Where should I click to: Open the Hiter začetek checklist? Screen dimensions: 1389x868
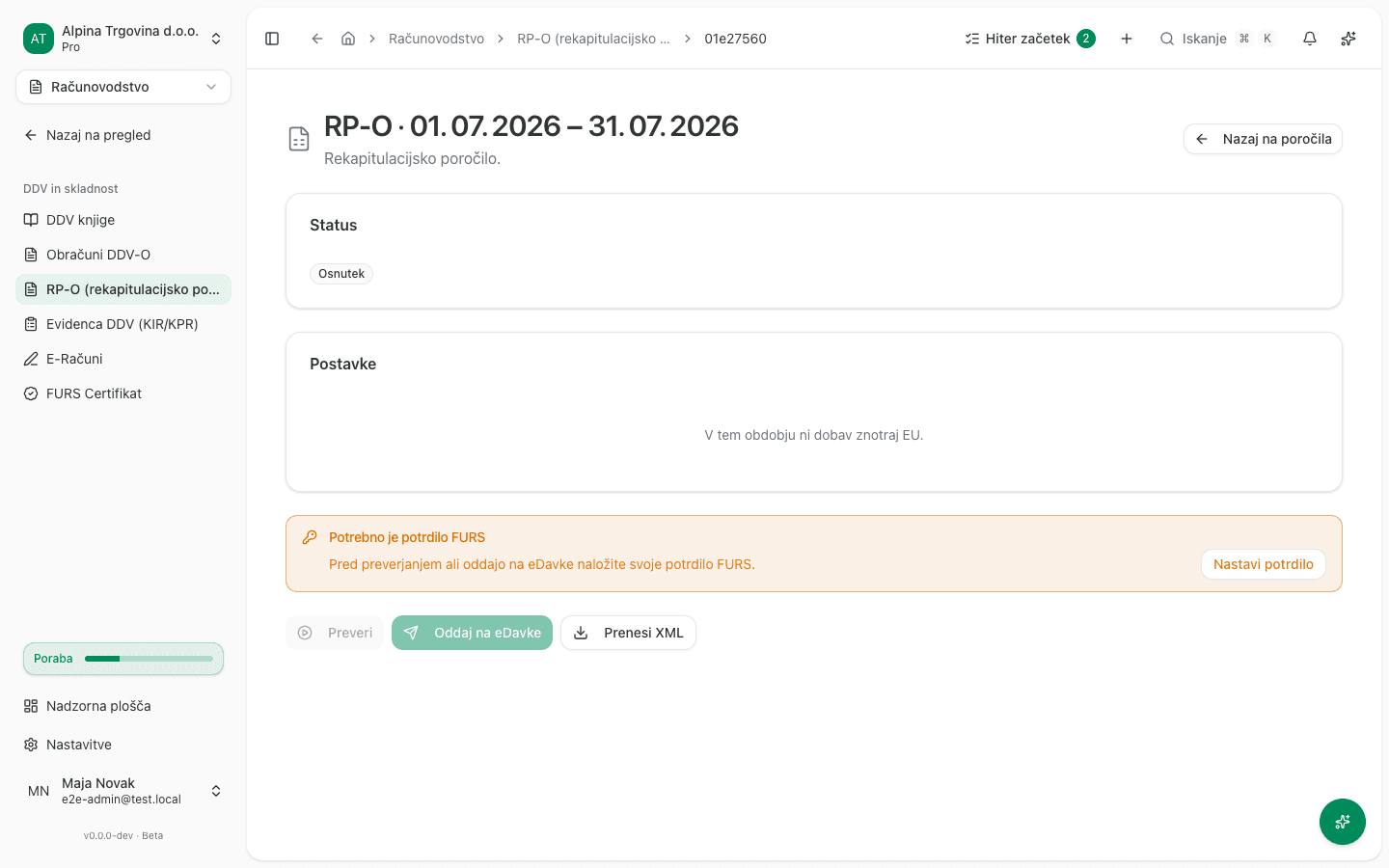[x=1029, y=39]
